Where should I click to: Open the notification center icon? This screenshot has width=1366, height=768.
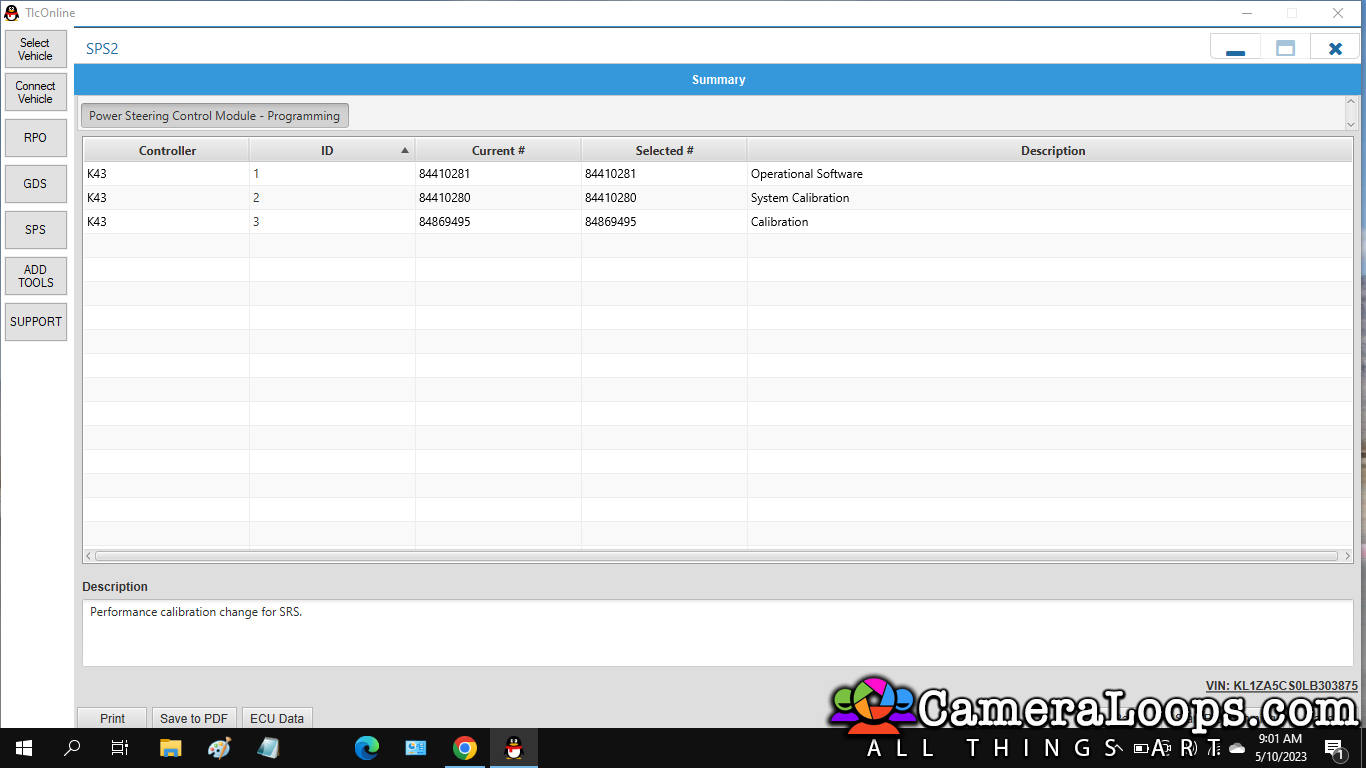tap(1333, 748)
